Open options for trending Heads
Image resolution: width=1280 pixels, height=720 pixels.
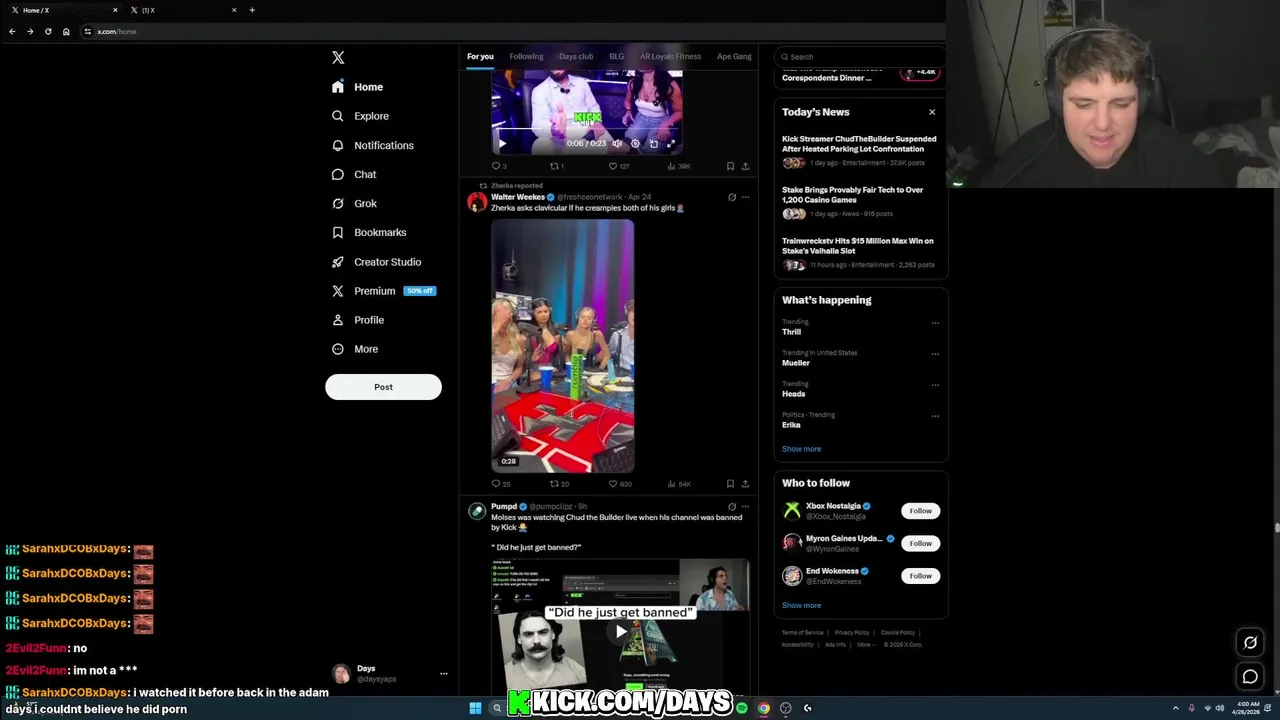pyautogui.click(x=935, y=385)
